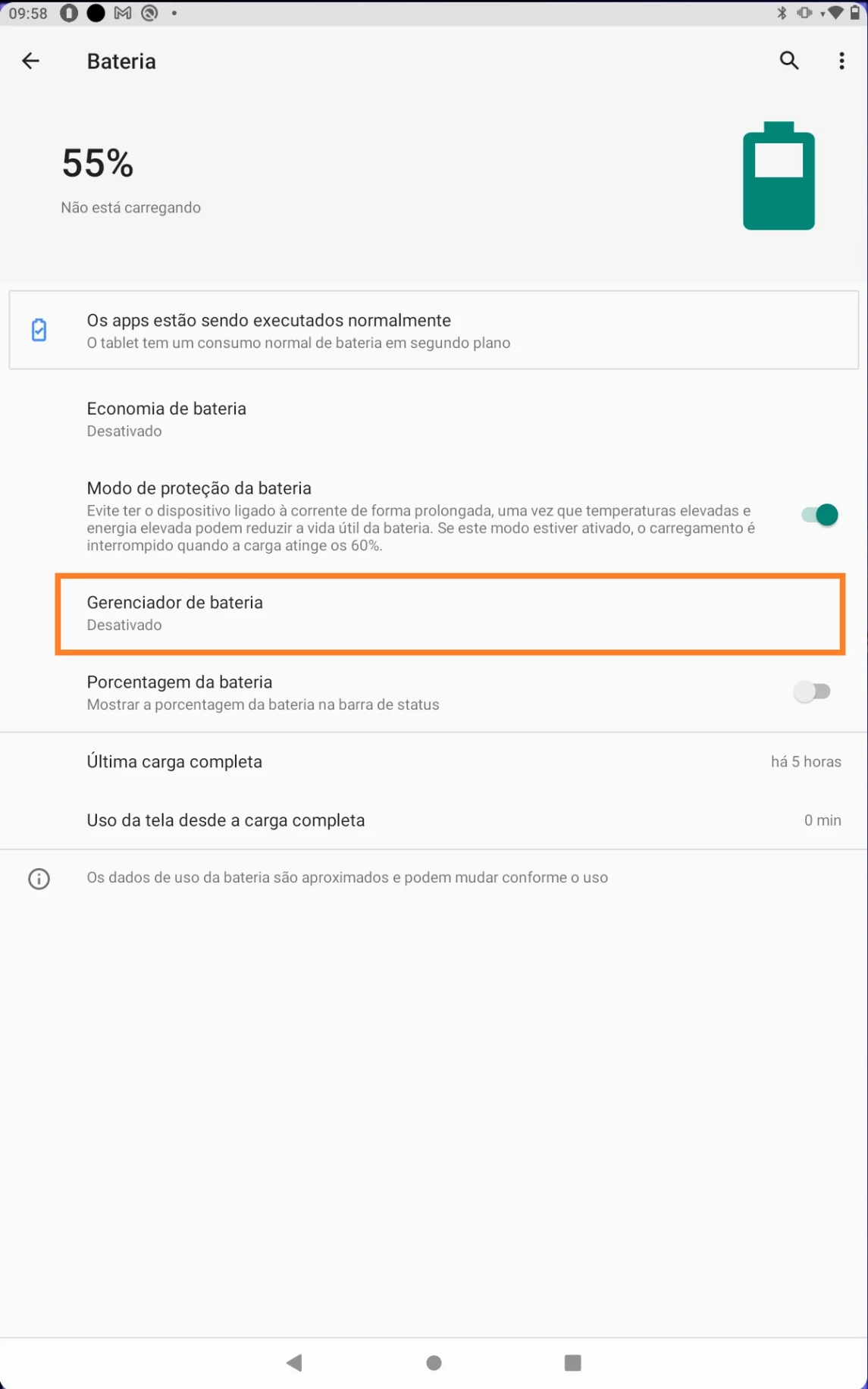Open Gerenciador de bateria settings
868x1389 pixels.
[x=450, y=613]
